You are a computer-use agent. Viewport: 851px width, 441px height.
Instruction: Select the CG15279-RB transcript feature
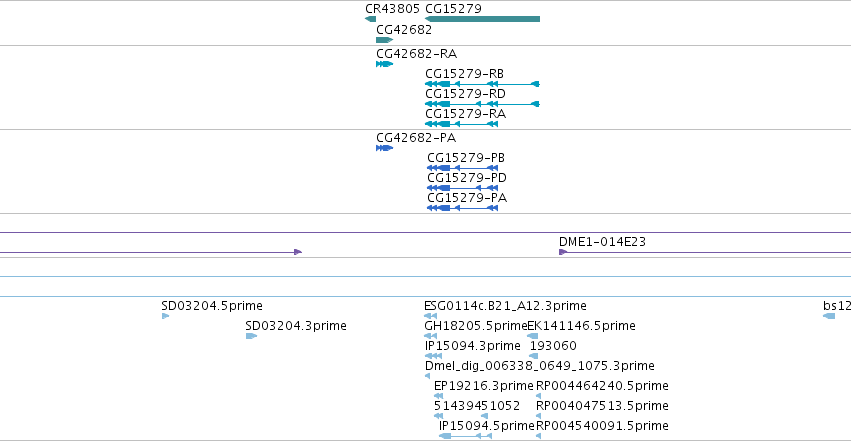482,84
